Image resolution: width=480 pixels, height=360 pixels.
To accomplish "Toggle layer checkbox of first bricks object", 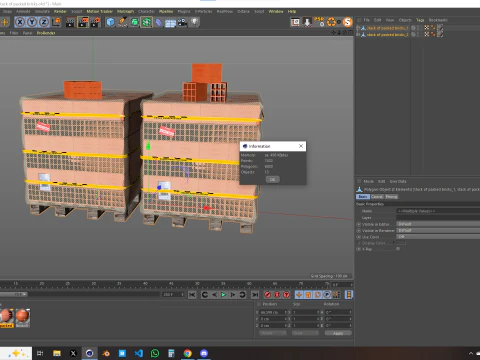I will pyautogui.click(x=413, y=28).
